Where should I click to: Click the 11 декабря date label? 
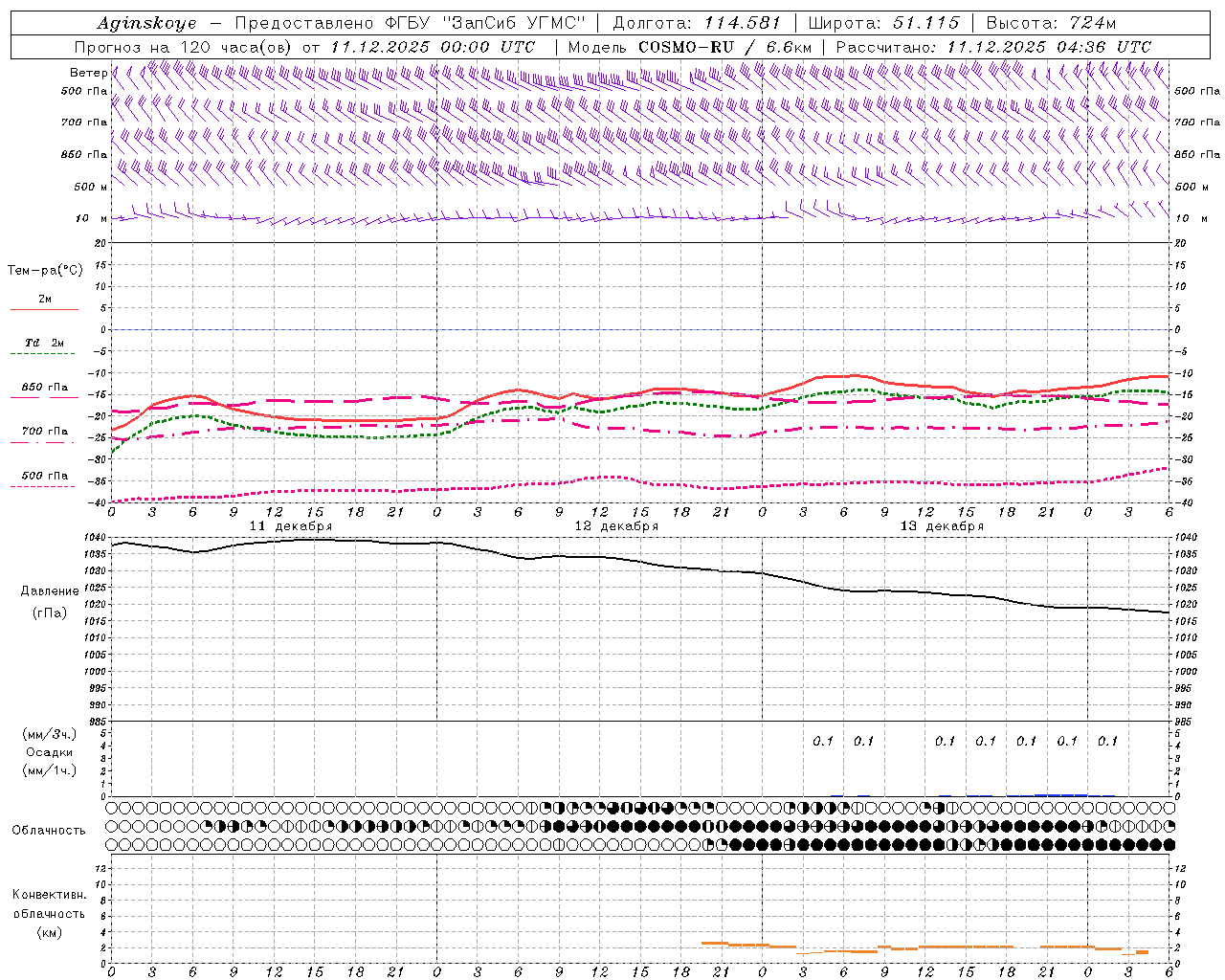291,526
